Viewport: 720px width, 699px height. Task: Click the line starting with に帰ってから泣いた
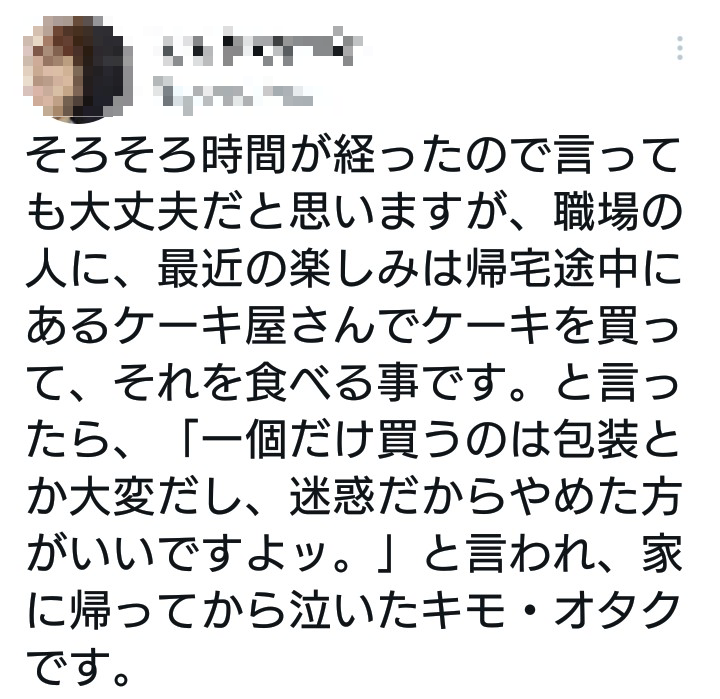tap(353, 611)
